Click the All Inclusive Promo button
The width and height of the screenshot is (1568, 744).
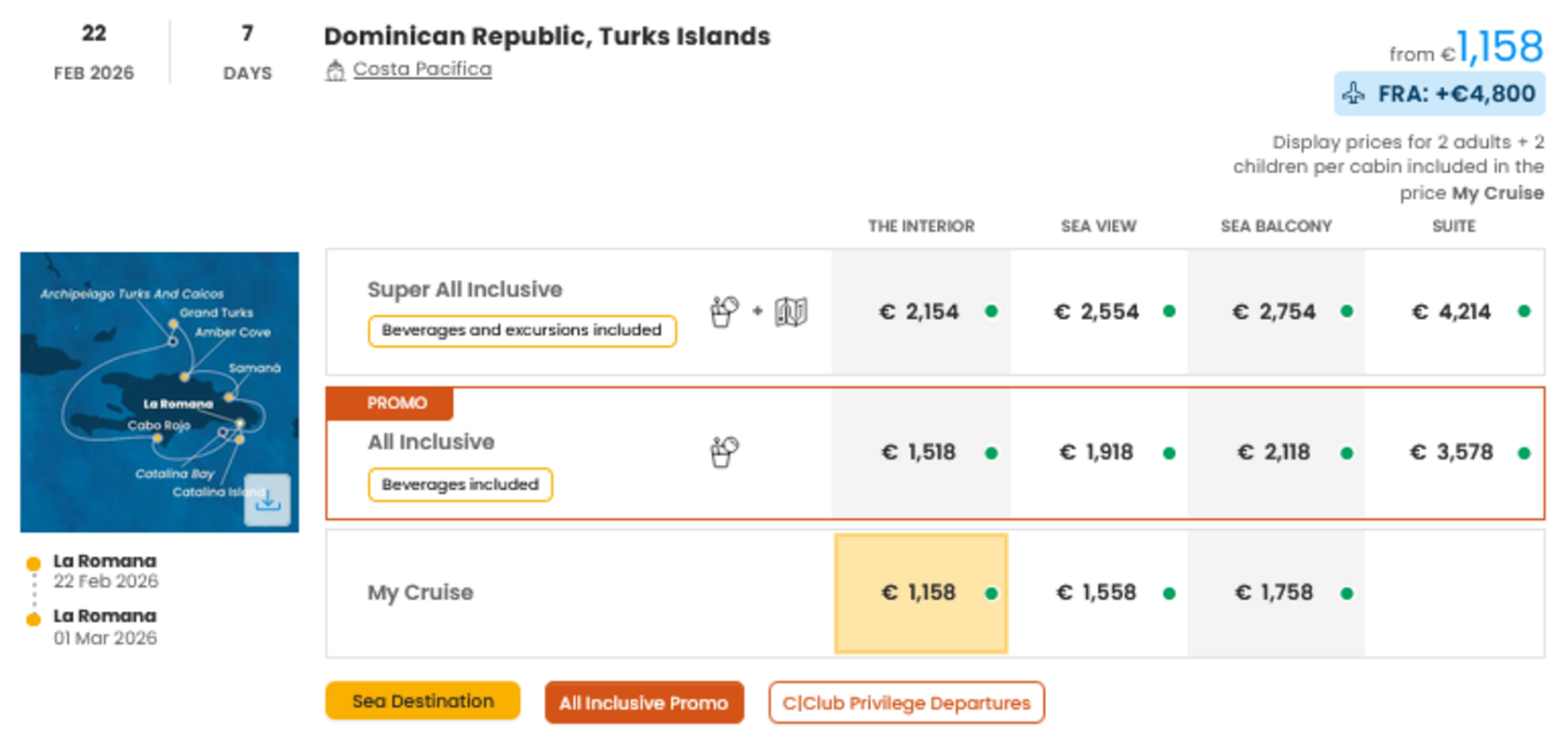(x=644, y=703)
